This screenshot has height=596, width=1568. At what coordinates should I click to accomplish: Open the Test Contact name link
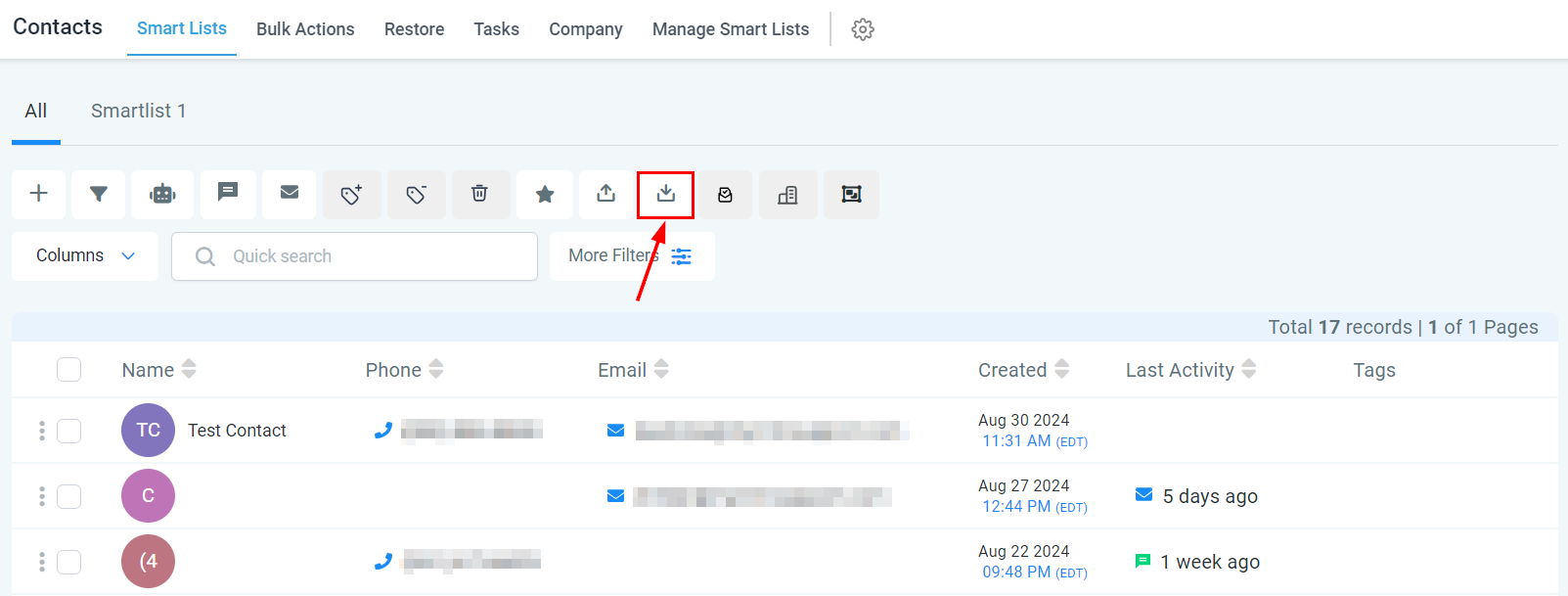(237, 431)
